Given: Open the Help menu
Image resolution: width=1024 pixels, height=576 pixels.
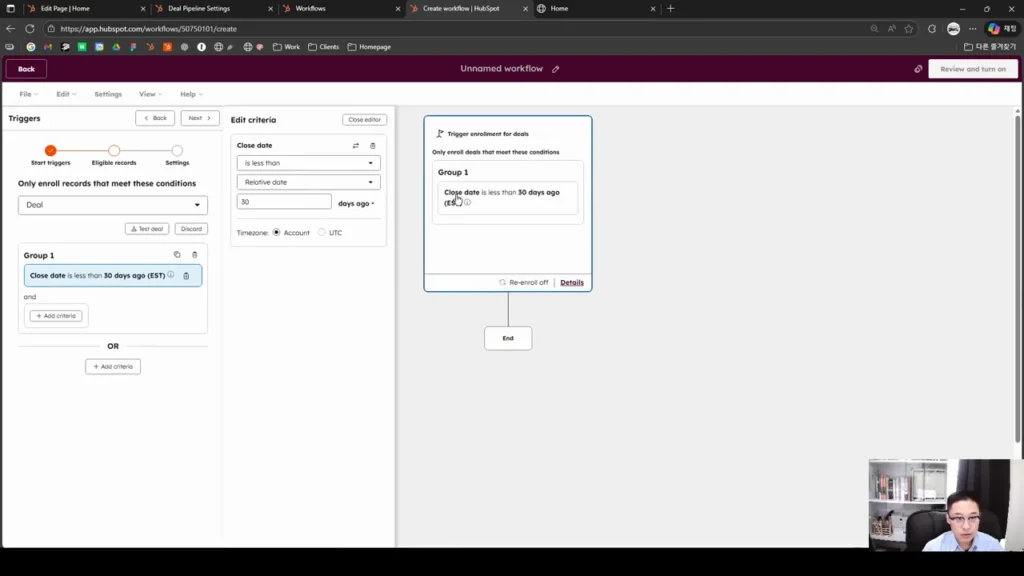Looking at the screenshot, I should (191, 95).
